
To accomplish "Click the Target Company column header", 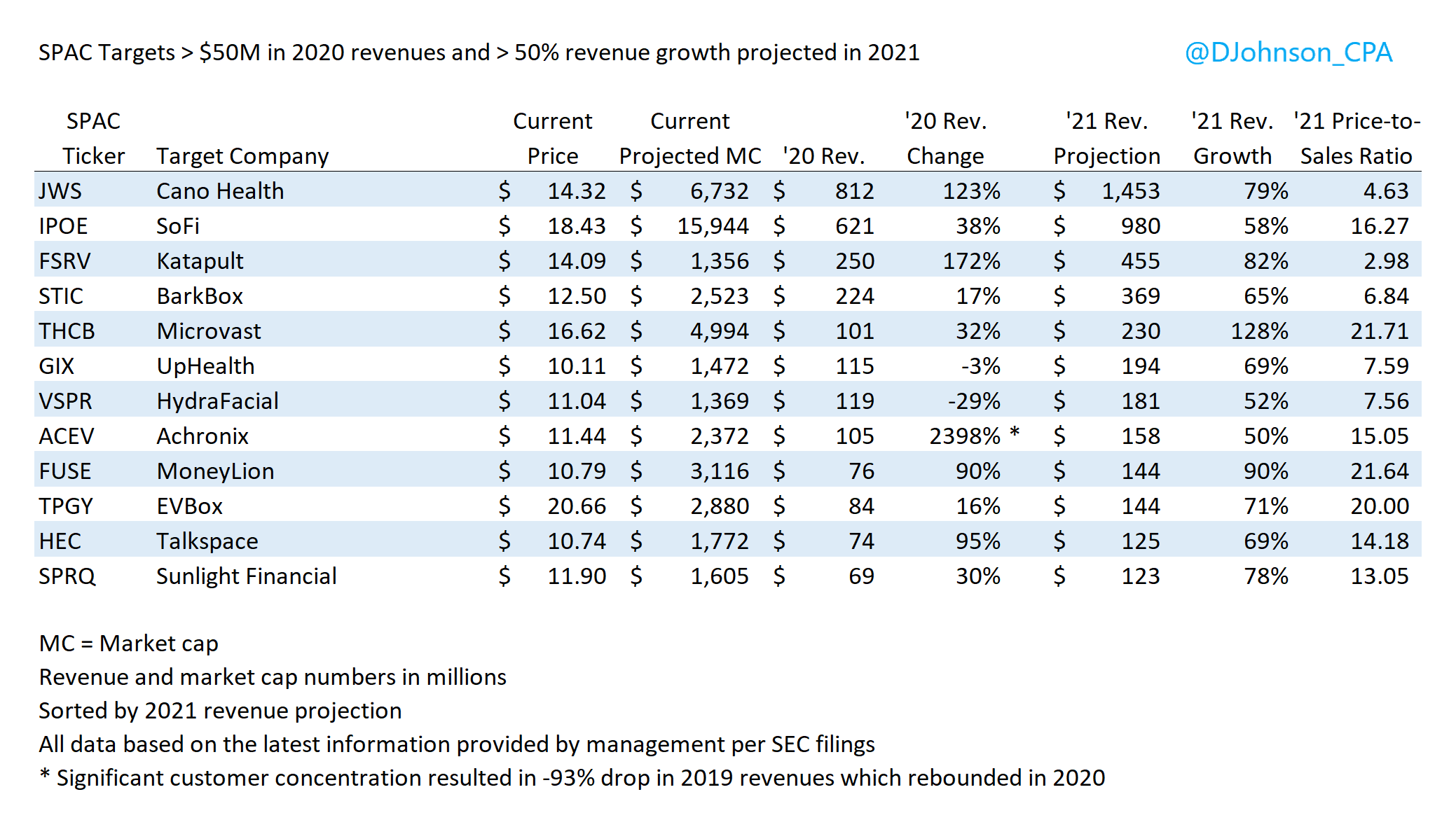I will click(x=242, y=156).
